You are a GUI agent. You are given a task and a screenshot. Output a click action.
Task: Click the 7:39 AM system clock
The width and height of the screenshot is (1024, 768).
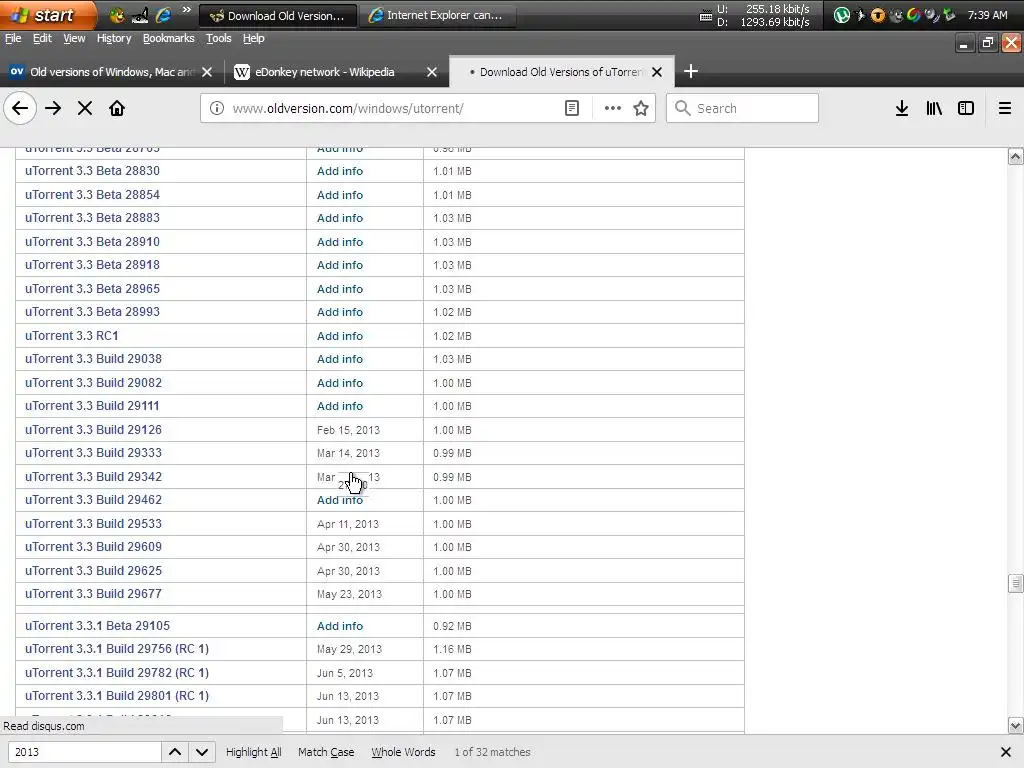[987, 15]
